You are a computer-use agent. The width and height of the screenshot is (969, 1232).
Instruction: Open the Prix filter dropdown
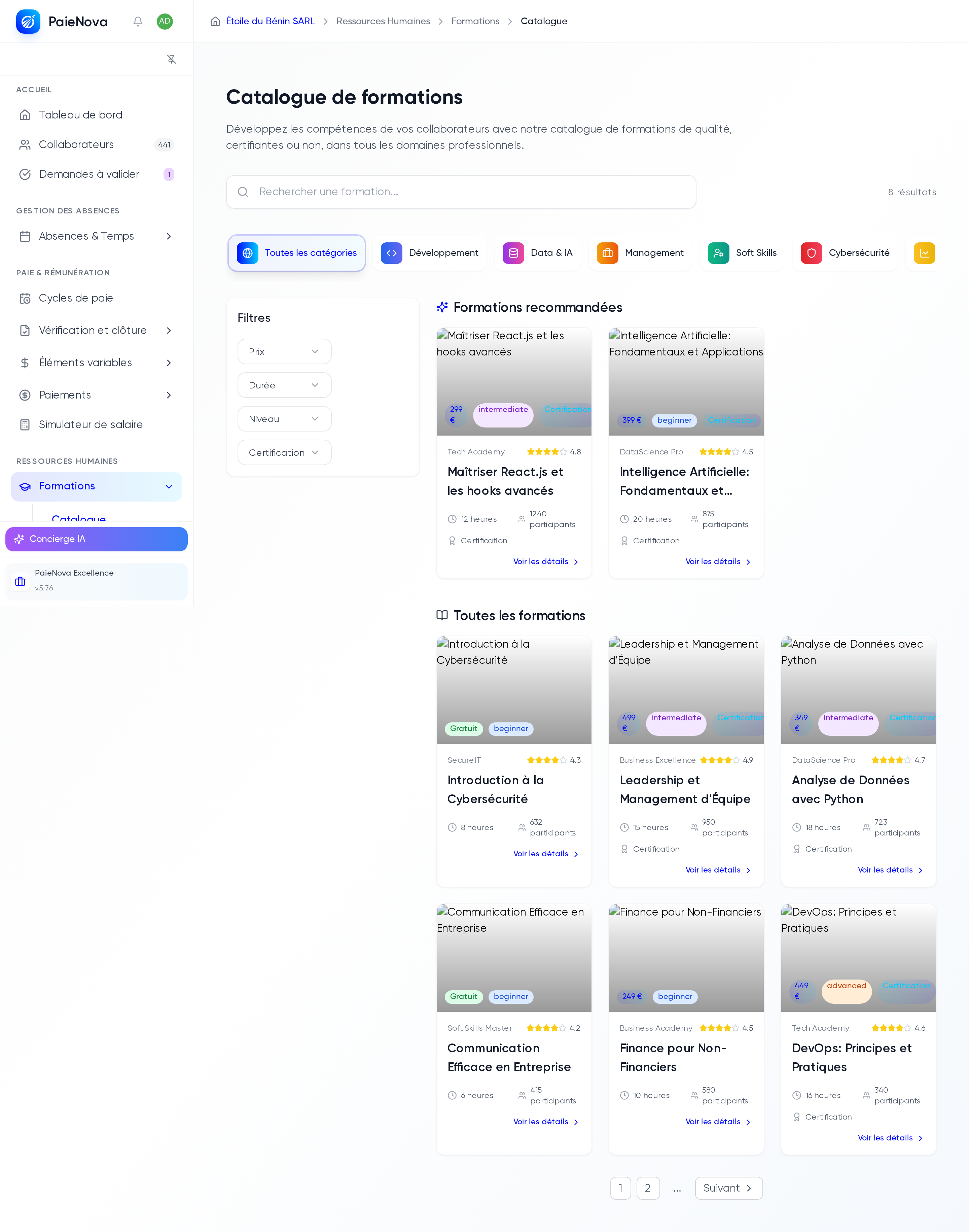click(284, 352)
